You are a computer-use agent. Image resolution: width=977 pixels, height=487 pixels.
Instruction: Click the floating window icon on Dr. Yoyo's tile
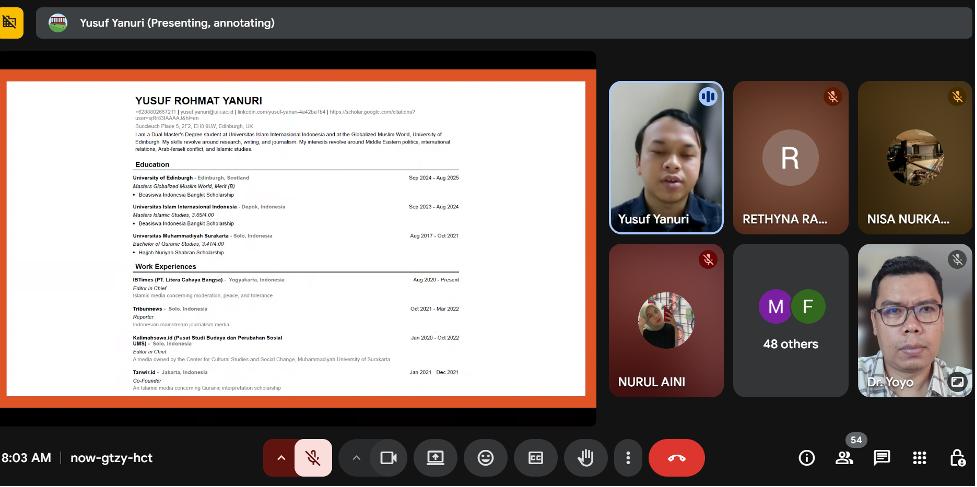pyautogui.click(x=957, y=382)
